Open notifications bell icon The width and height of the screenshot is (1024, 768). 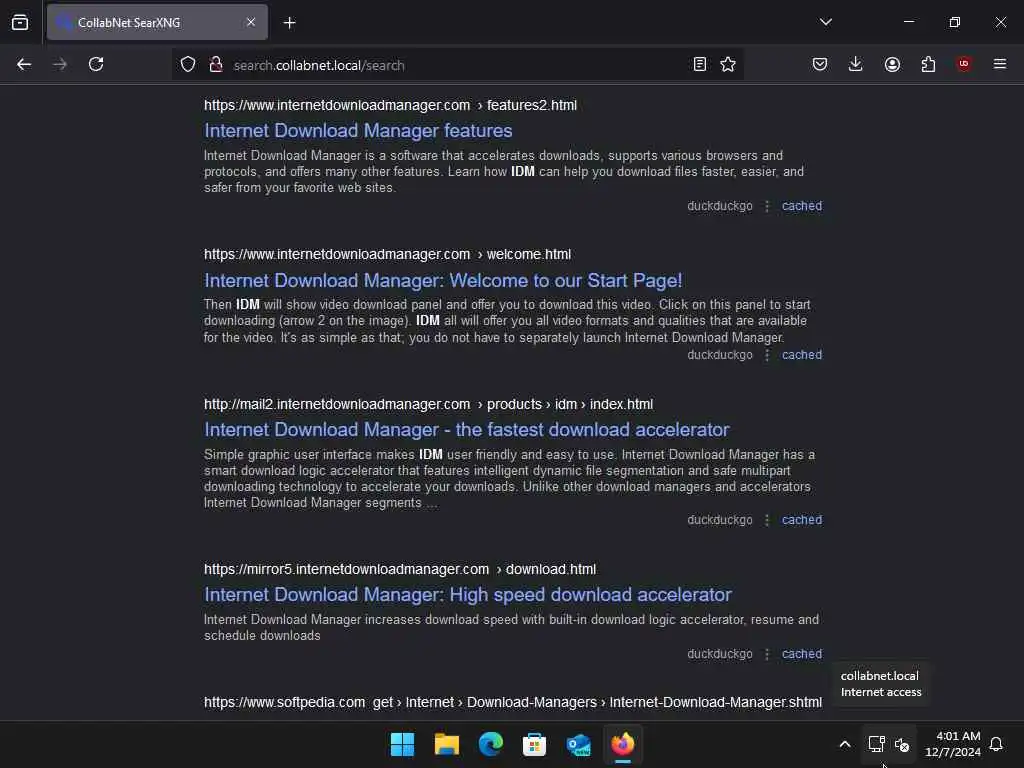pyautogui.click(x=996, y=744)
